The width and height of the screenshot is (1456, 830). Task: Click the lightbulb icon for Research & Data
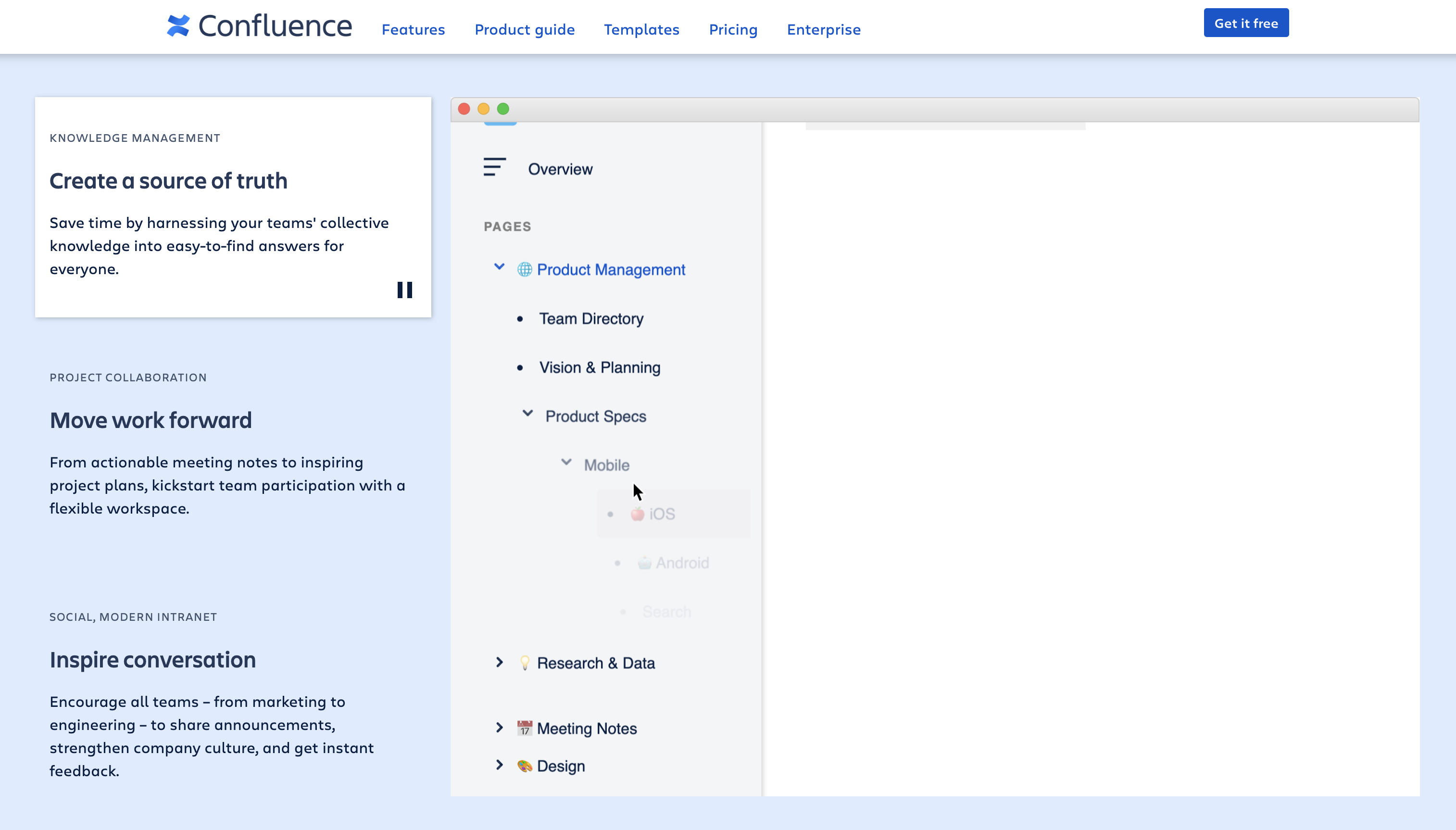[x=524, y=663]
